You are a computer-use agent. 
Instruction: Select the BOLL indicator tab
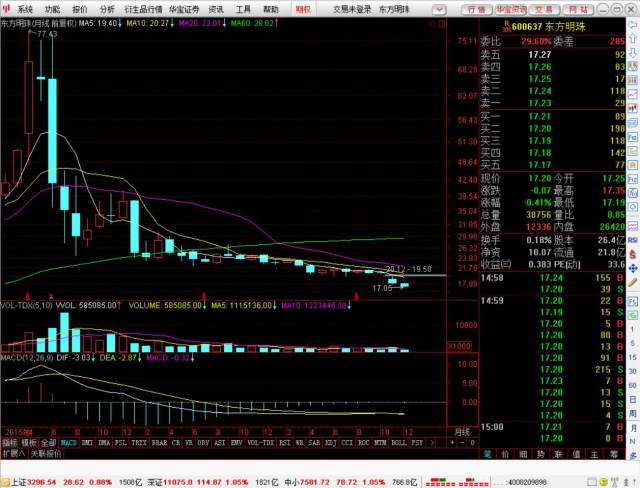click(x=398, y=443)
